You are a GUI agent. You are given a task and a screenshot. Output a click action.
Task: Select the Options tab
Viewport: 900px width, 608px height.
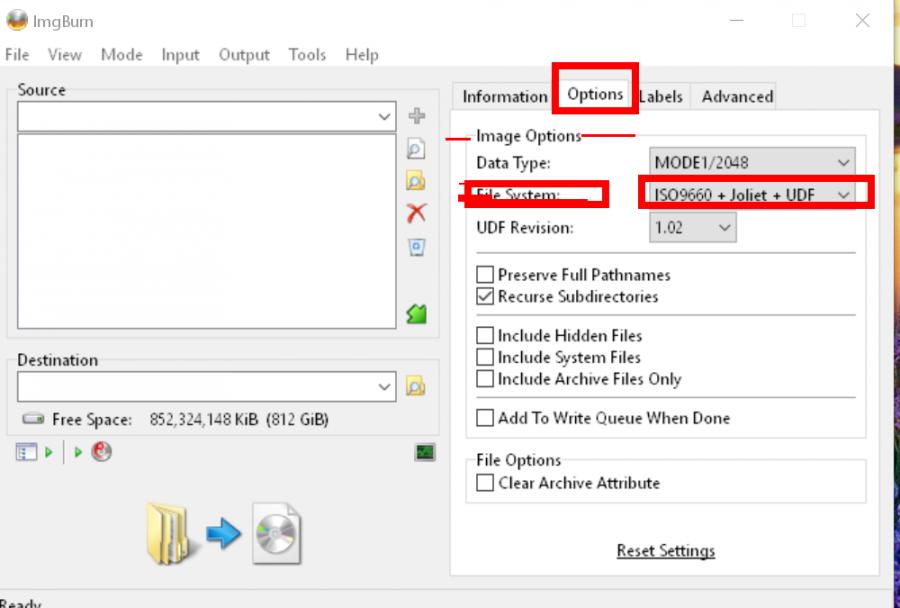[x=595, y=94]
